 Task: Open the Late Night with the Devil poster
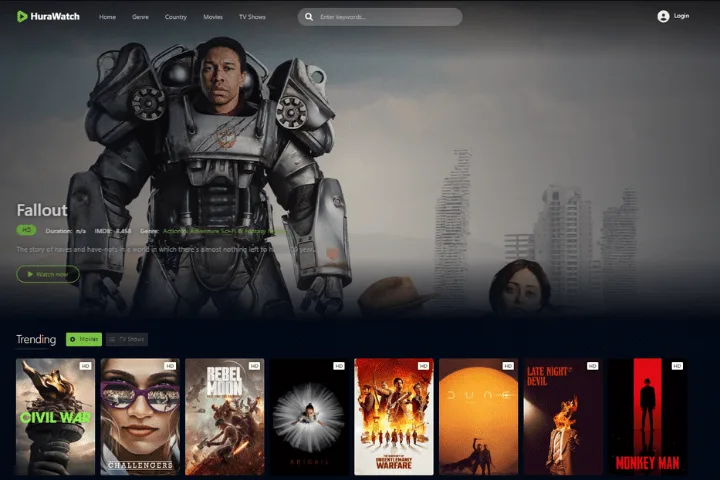tap(563, 417)
